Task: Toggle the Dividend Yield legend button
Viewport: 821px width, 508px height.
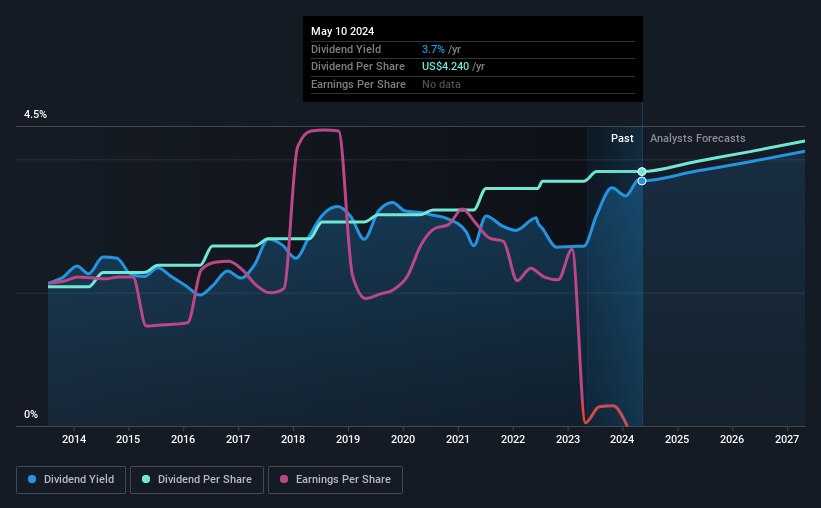Action: [71, 480]
